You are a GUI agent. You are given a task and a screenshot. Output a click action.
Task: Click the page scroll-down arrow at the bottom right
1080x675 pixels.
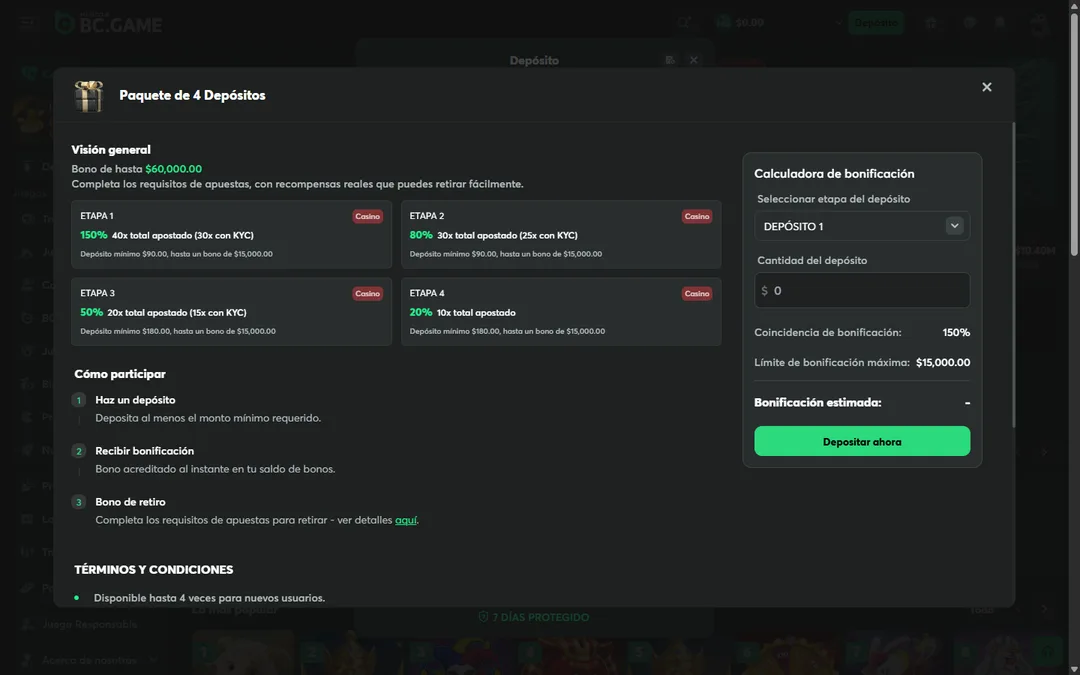[x=1074, y=669]
